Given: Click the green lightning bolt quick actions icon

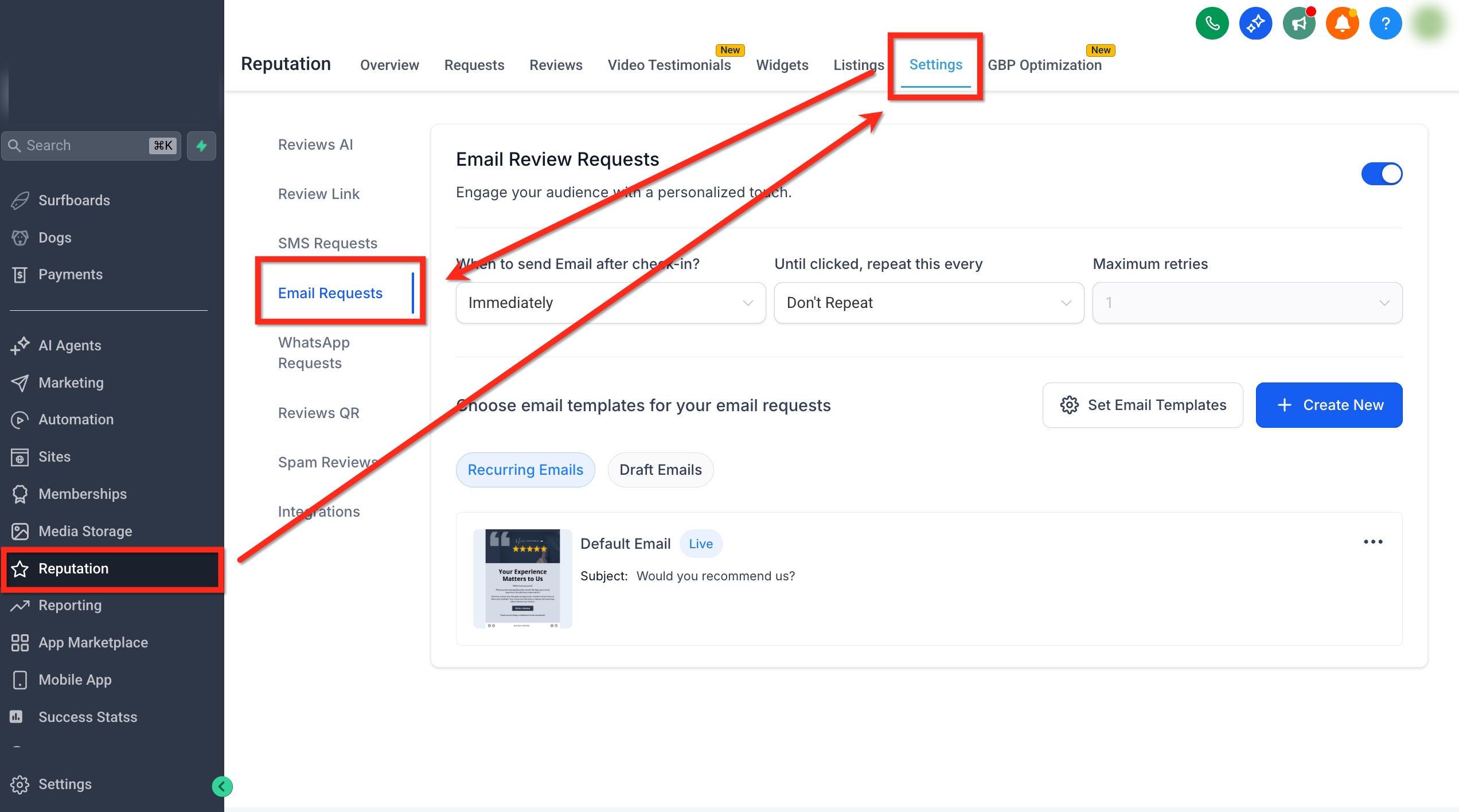Looking at the screenshot, I should point(201,146).
